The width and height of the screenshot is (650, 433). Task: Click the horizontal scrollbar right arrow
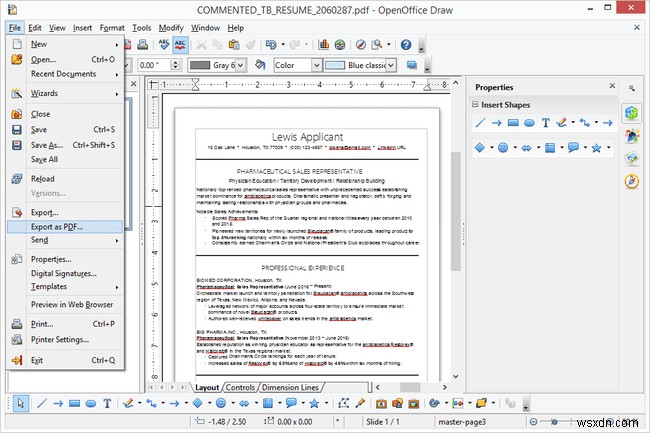pos(445,387)
